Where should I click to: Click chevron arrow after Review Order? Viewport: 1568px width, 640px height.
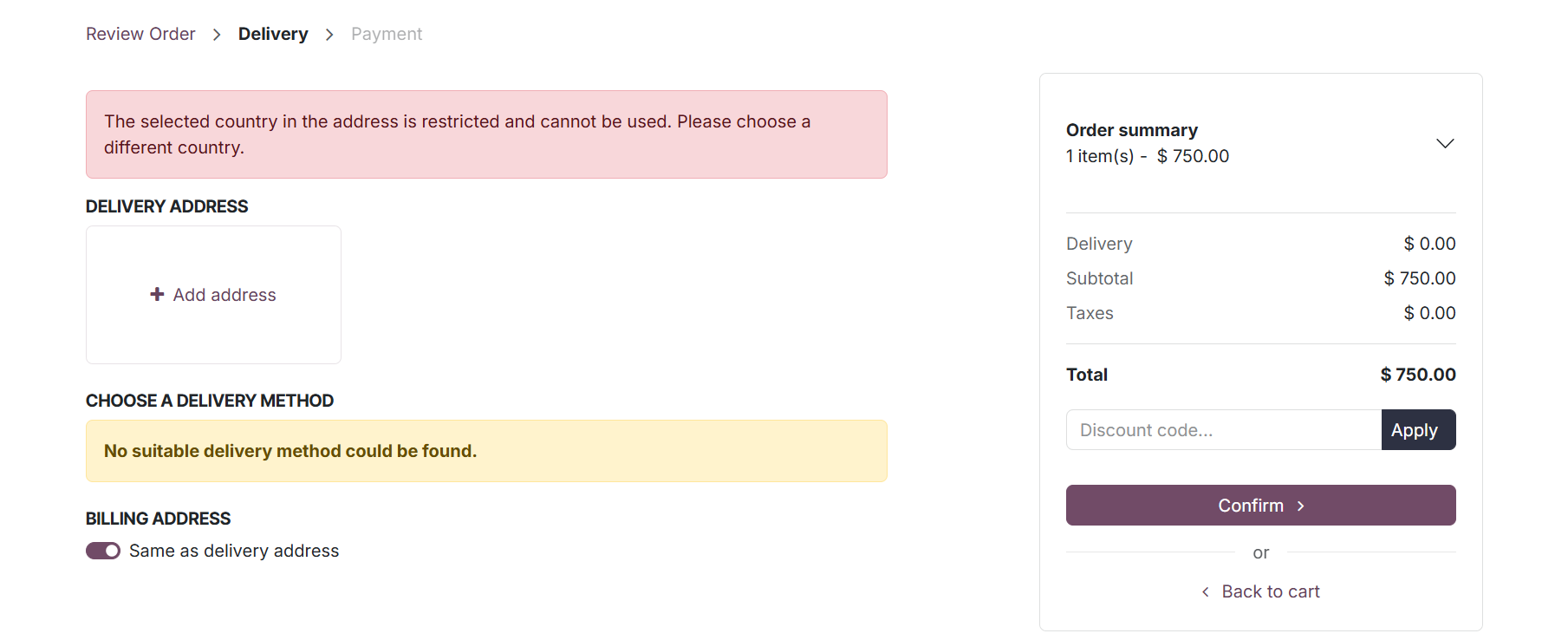[x=217, y=35]
